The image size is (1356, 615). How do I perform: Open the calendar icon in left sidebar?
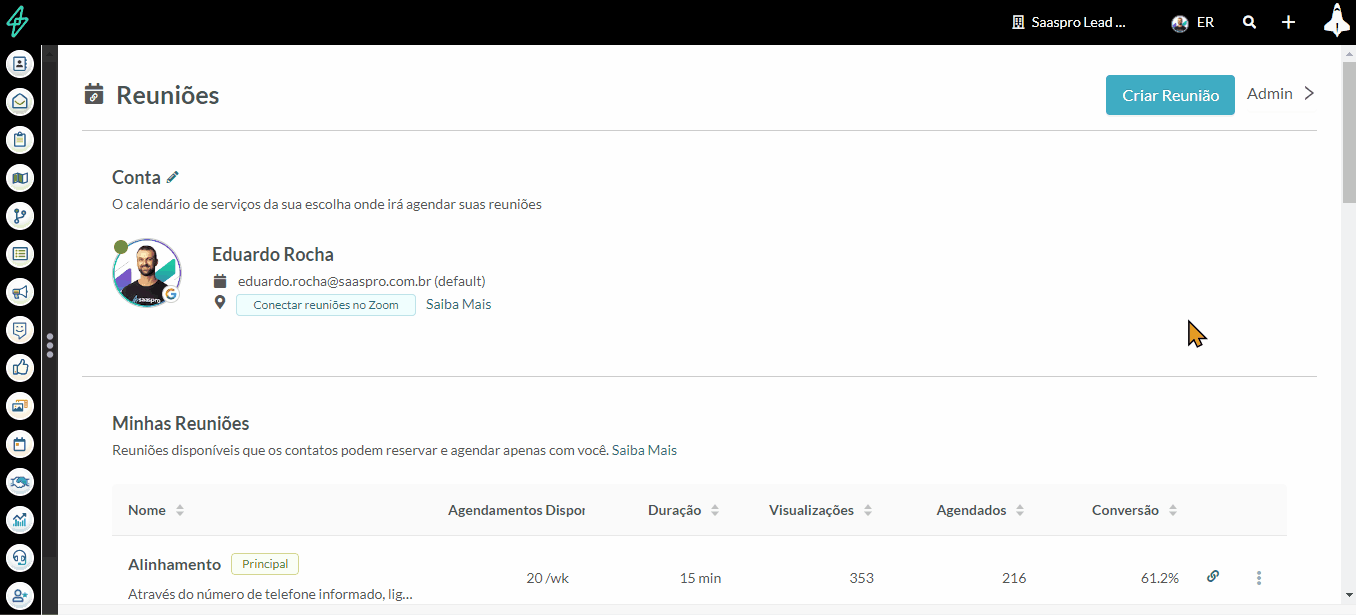(20, 444)
